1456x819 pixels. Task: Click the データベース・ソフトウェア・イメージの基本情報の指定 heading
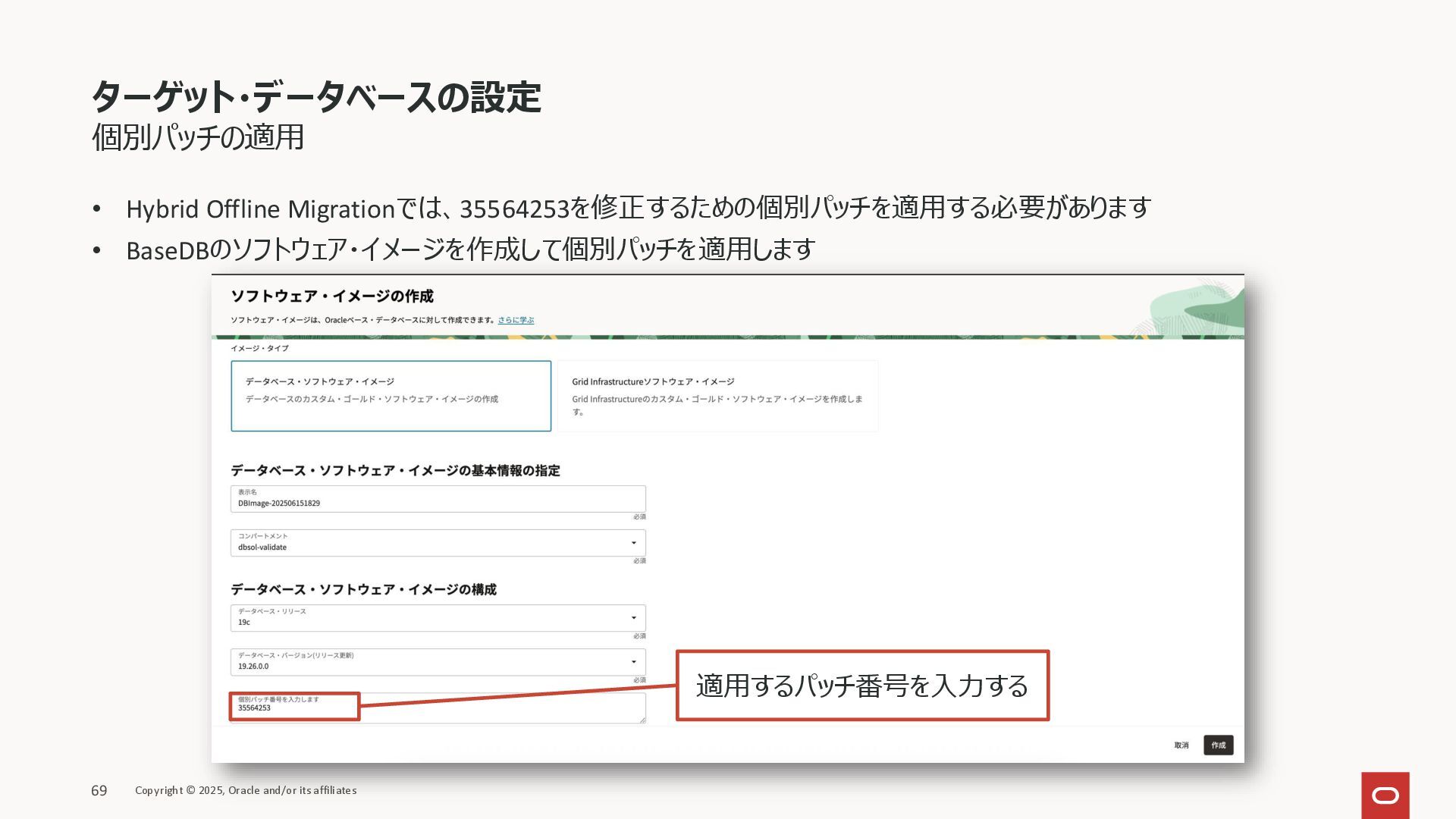click(x=395, y=471)
